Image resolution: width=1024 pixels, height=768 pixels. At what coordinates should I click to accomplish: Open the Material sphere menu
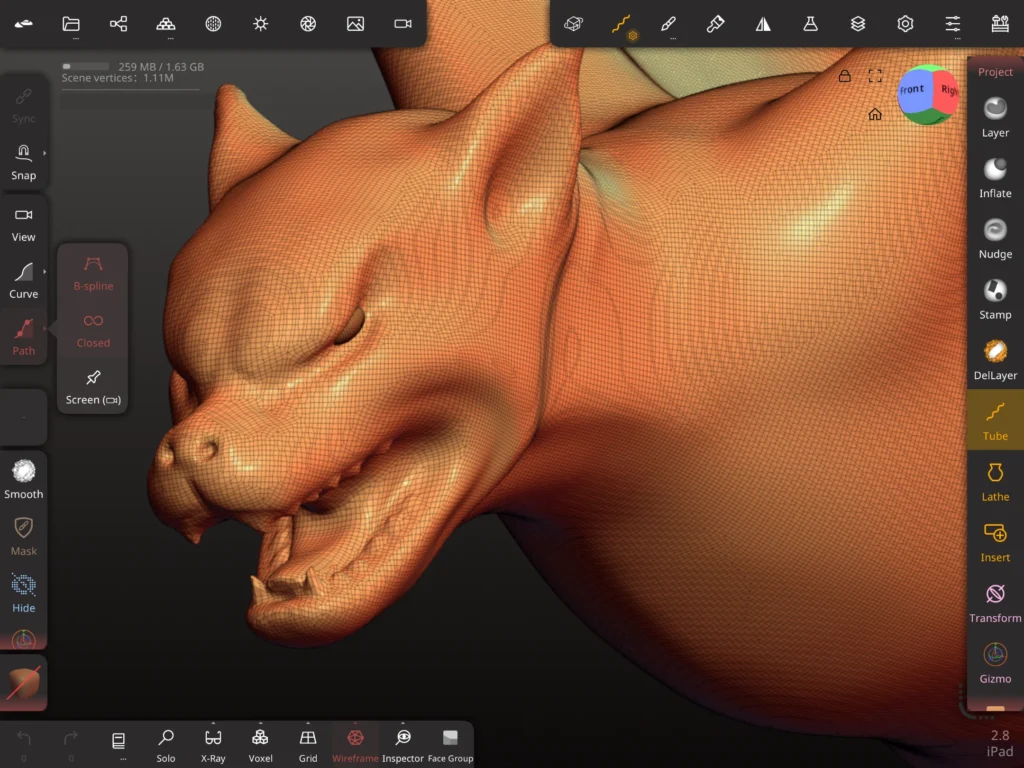(213, 24)
